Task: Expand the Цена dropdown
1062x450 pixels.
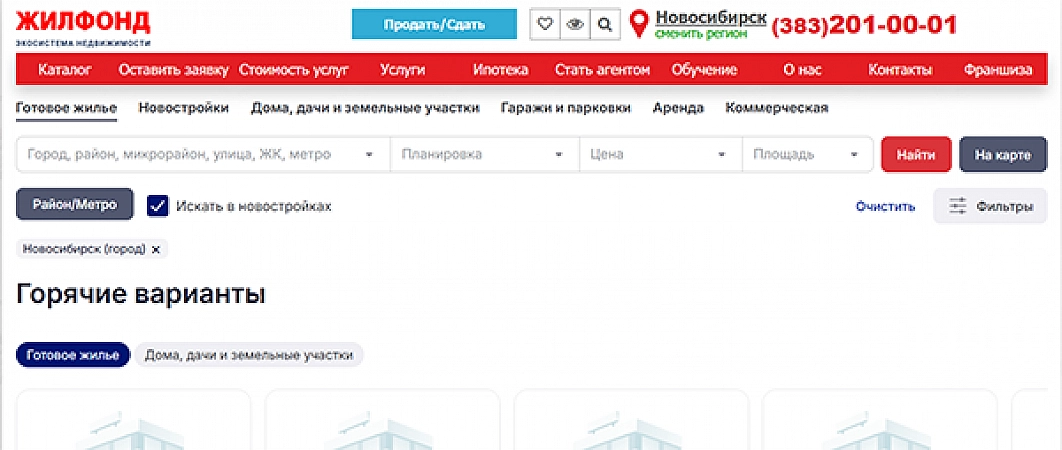Action: (661, 155)
